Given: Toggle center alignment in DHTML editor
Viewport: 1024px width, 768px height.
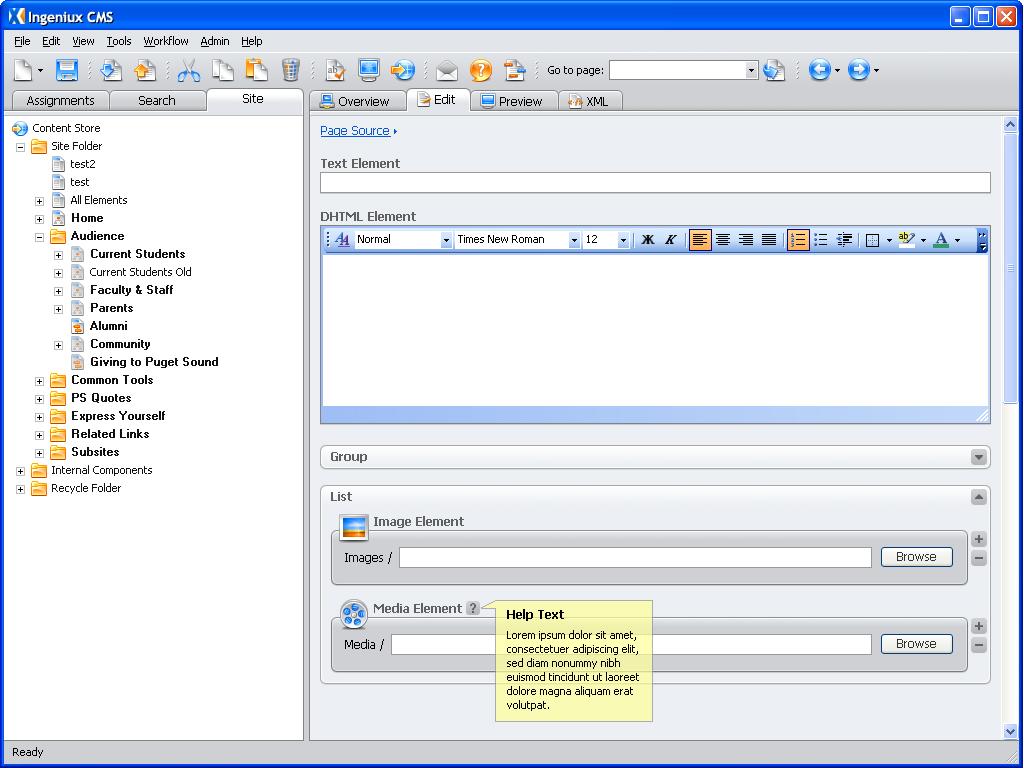Looking at the screenshot, I should [723, 240].
